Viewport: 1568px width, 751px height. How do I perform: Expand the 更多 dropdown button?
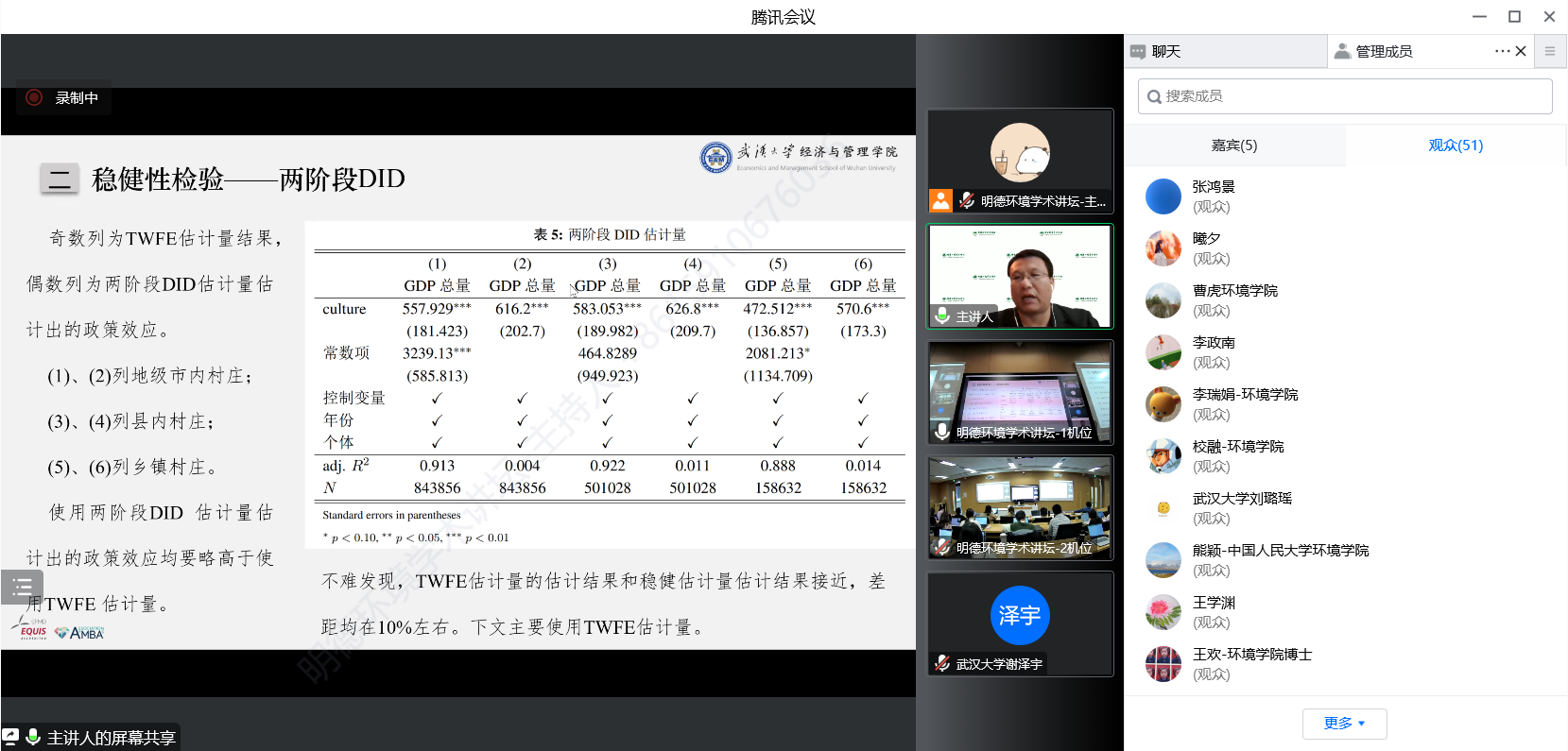click(x=1344, y=724)
